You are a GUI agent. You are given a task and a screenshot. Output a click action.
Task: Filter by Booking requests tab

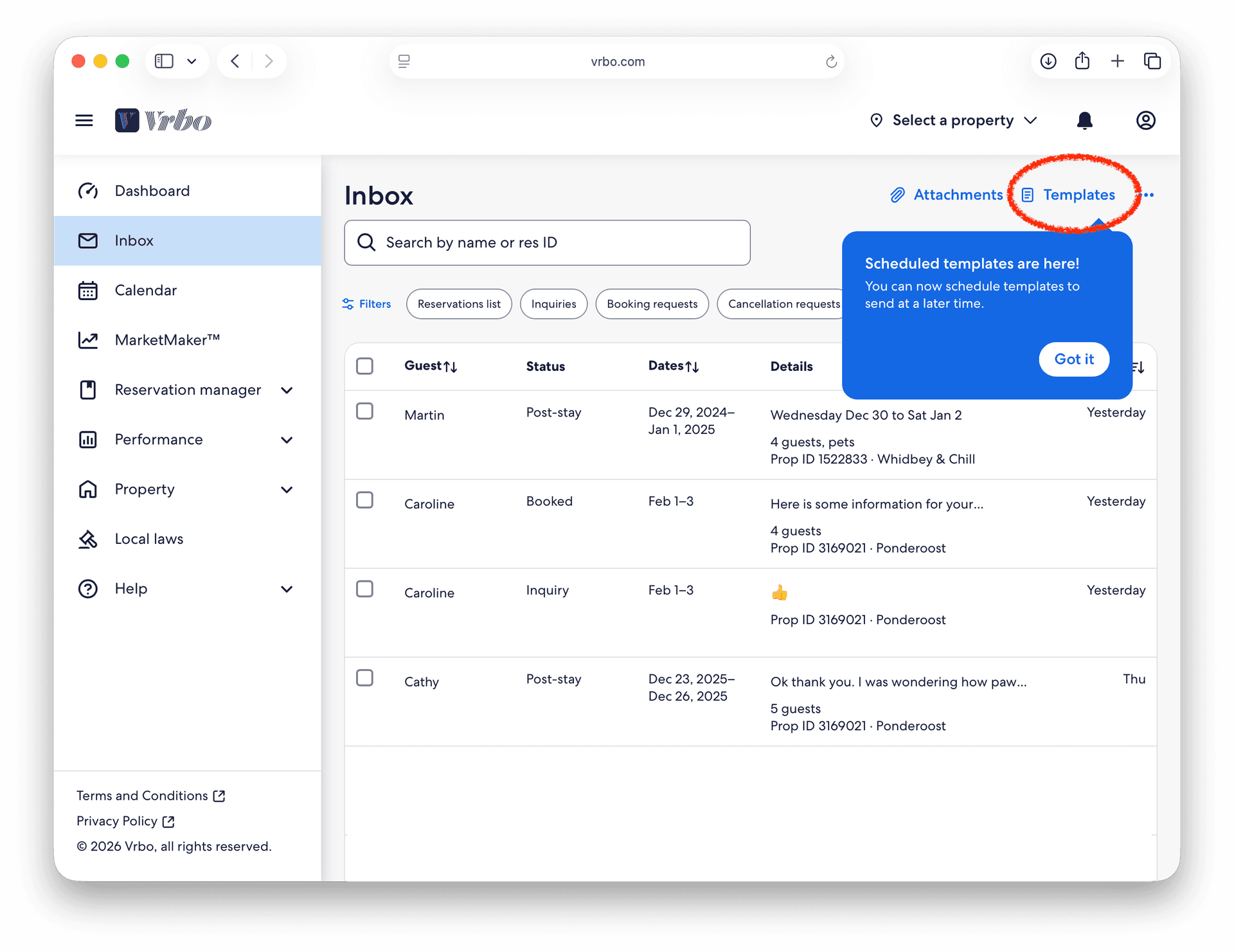pos(652,303)
